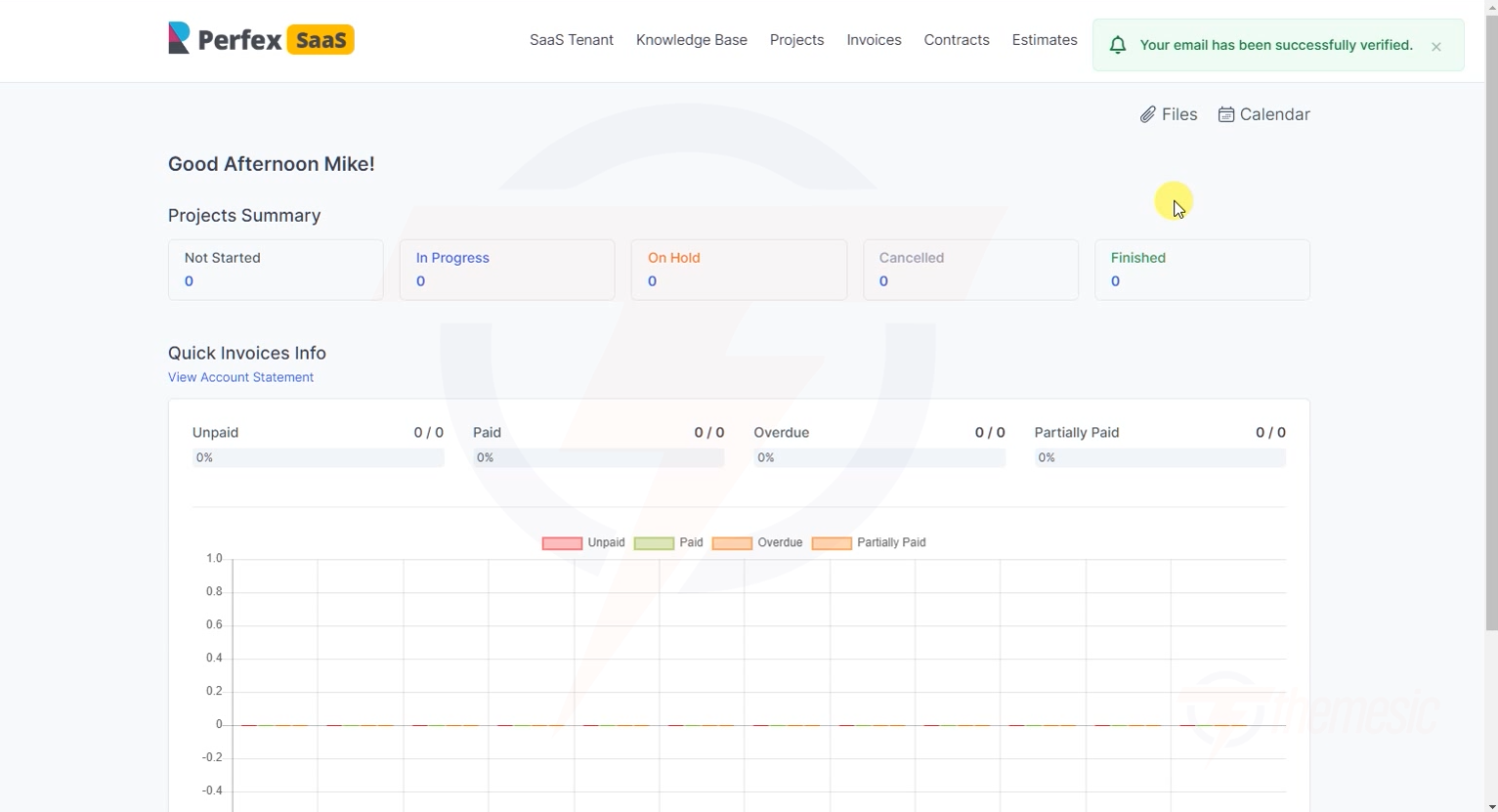Screen dimensions: 1498x812
Task: Click the Paid legend color swatch
Action: [x=653, y=542]
